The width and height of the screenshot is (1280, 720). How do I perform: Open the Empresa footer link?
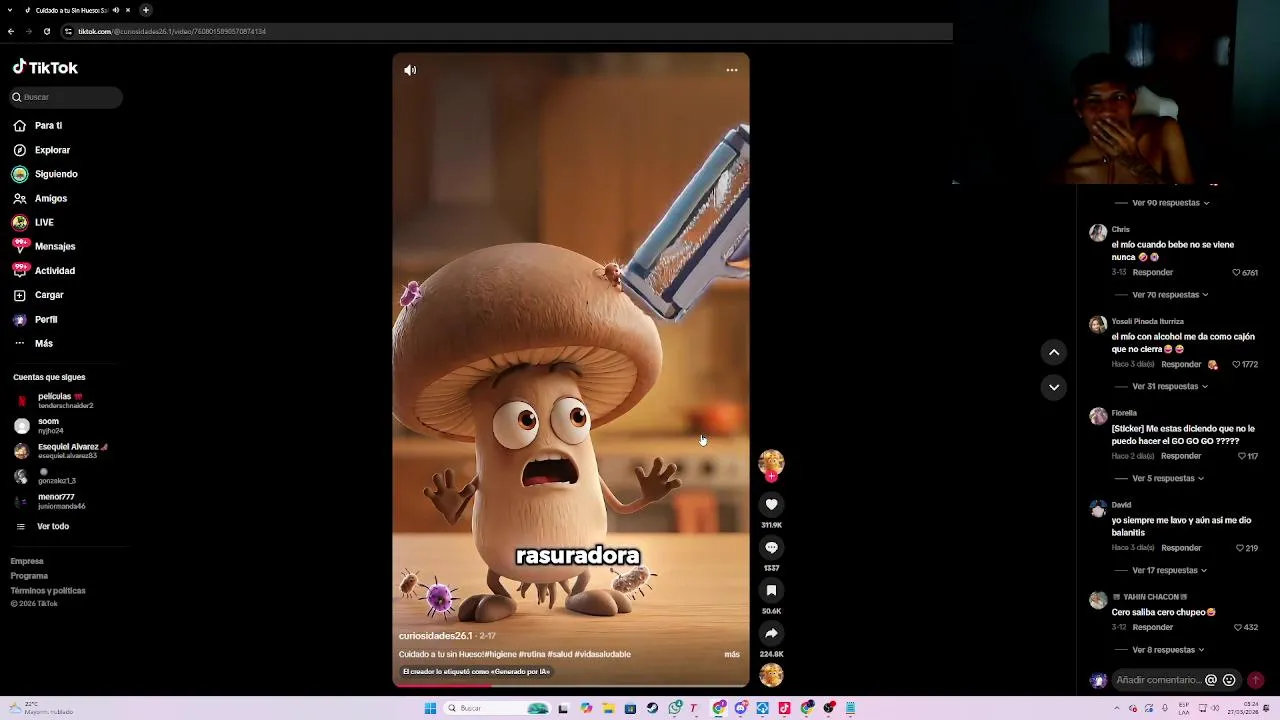(27, 561)
